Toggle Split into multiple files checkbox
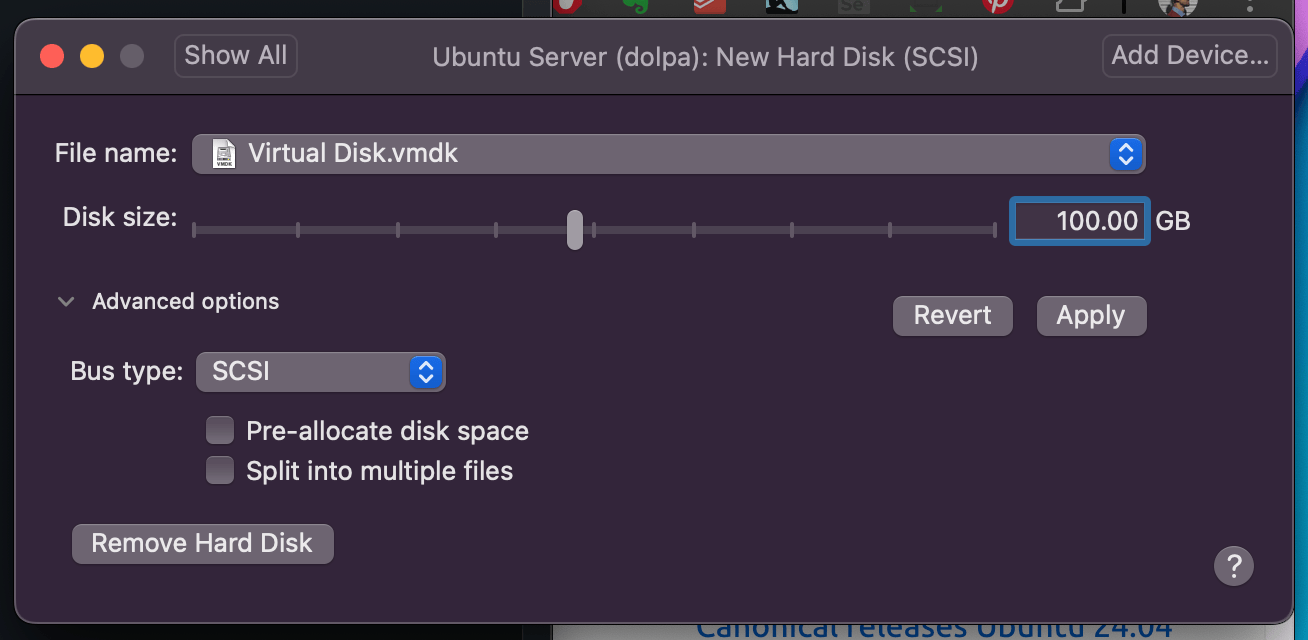Viewport: 1308px width, 640px height. pos(220,471)
